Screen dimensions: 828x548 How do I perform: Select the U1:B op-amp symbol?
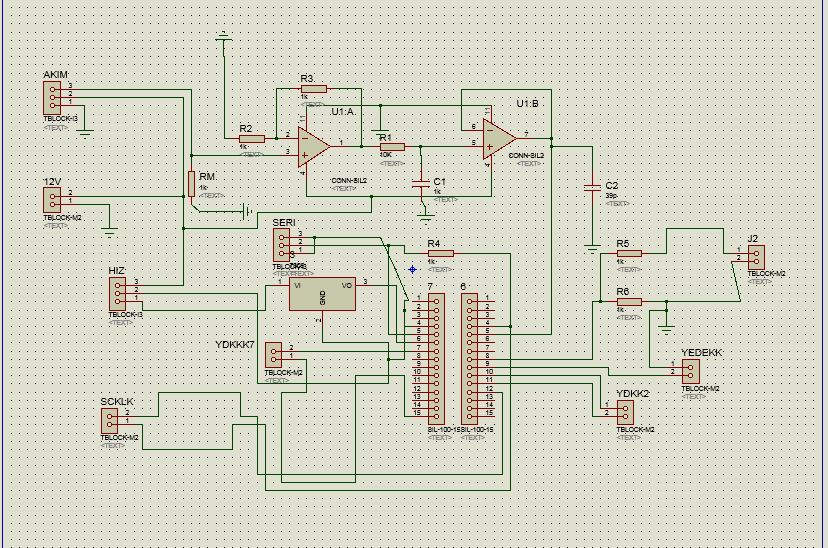[499, 139]
